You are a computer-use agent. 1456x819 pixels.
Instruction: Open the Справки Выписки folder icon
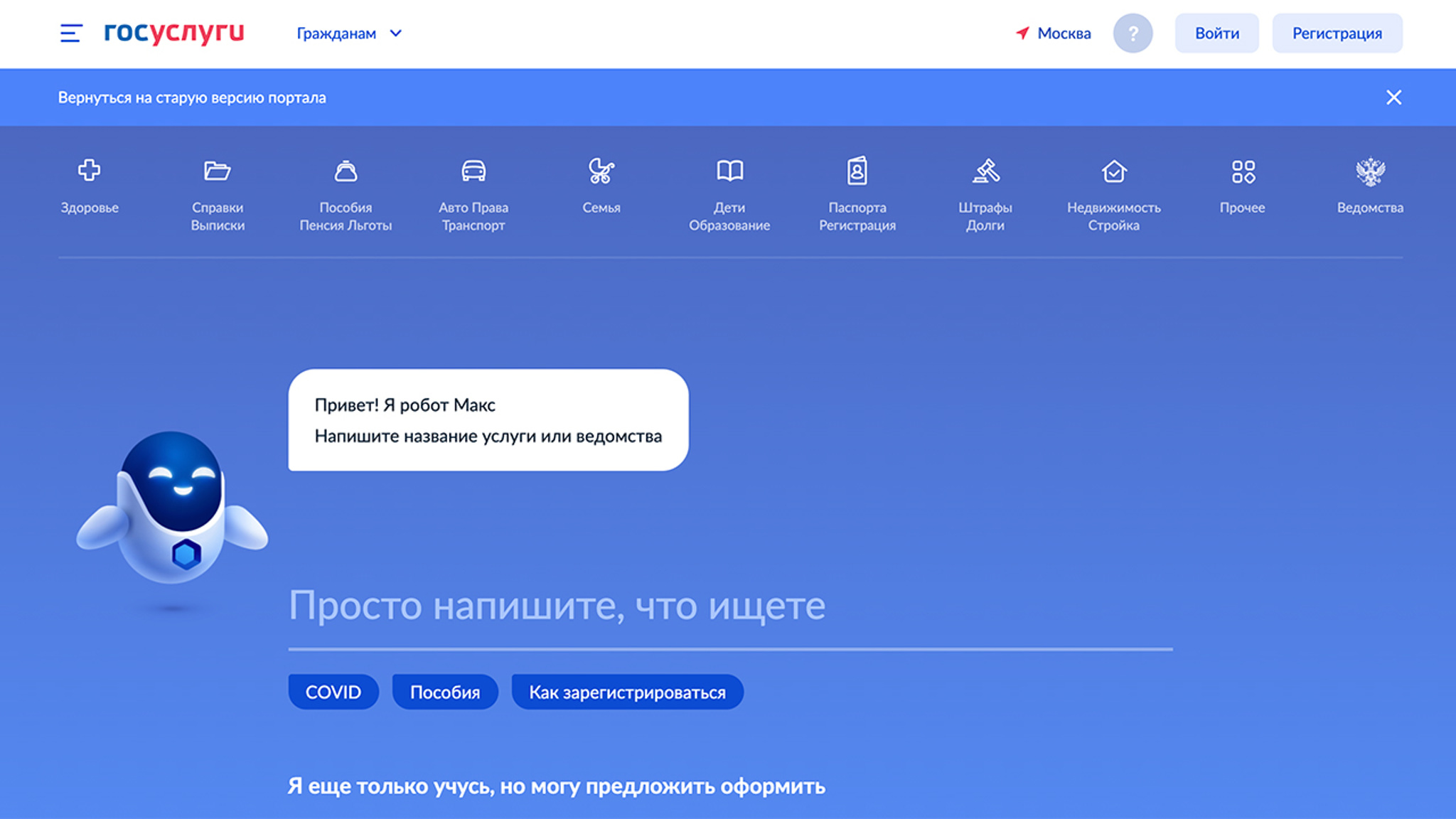tap(218, 171)
